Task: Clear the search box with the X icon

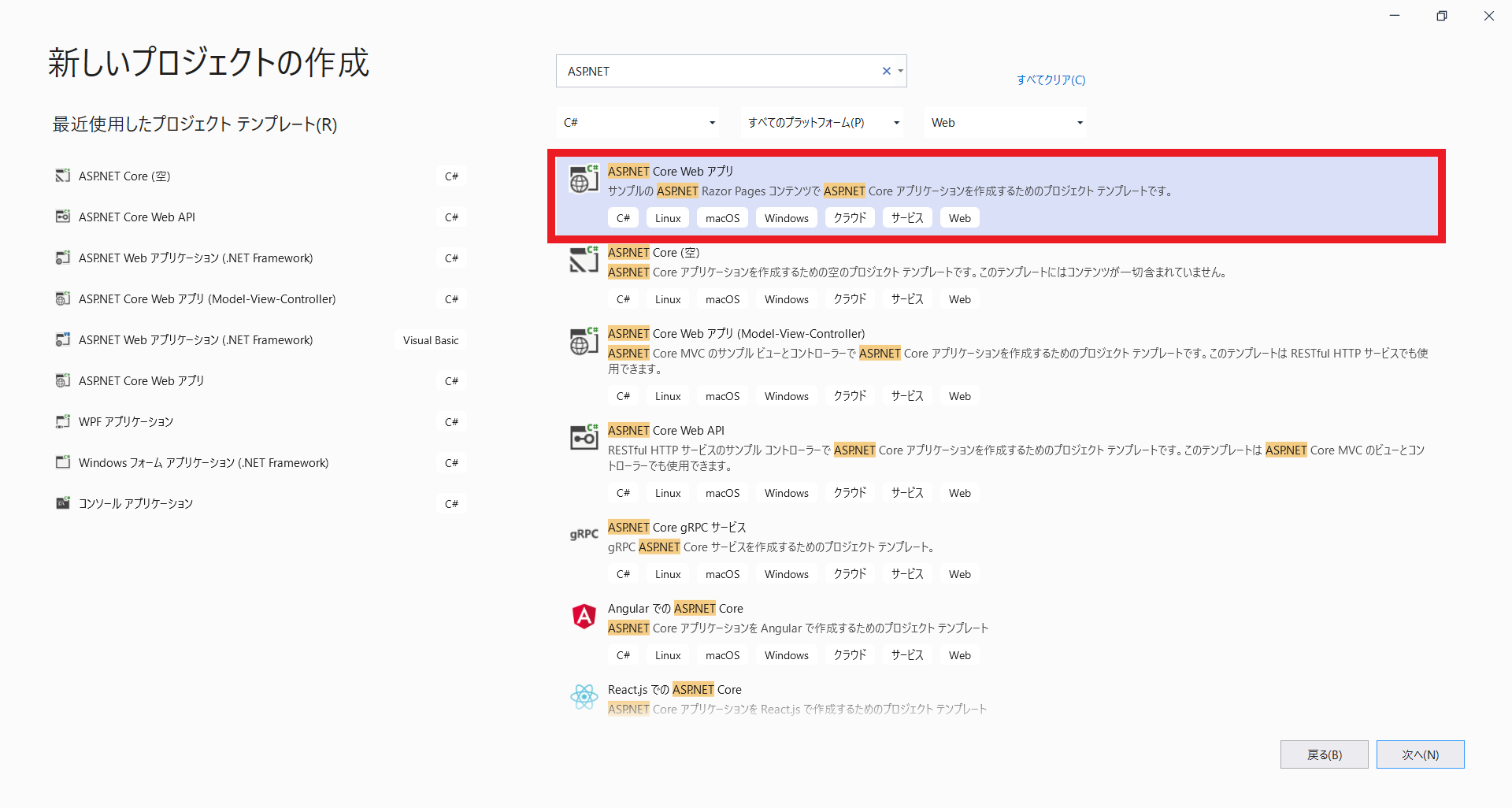Action: click(x=887, y=71)
